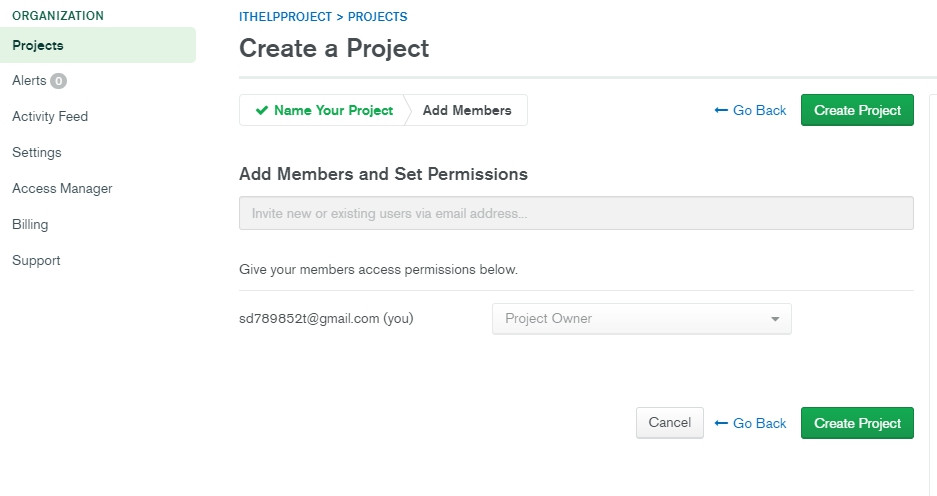937x496 pixels.
Task: Click the alerts count badge showing 0
Action: 58,81
